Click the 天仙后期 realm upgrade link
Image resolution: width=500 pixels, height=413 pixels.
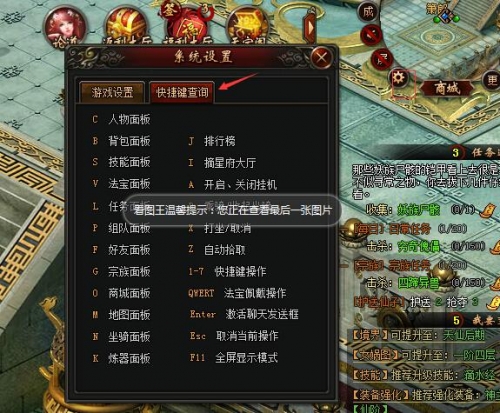coord(464,335)
